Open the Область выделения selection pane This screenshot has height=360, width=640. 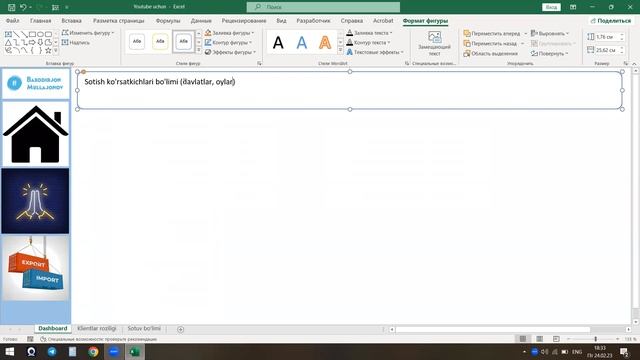pos(490,53)
